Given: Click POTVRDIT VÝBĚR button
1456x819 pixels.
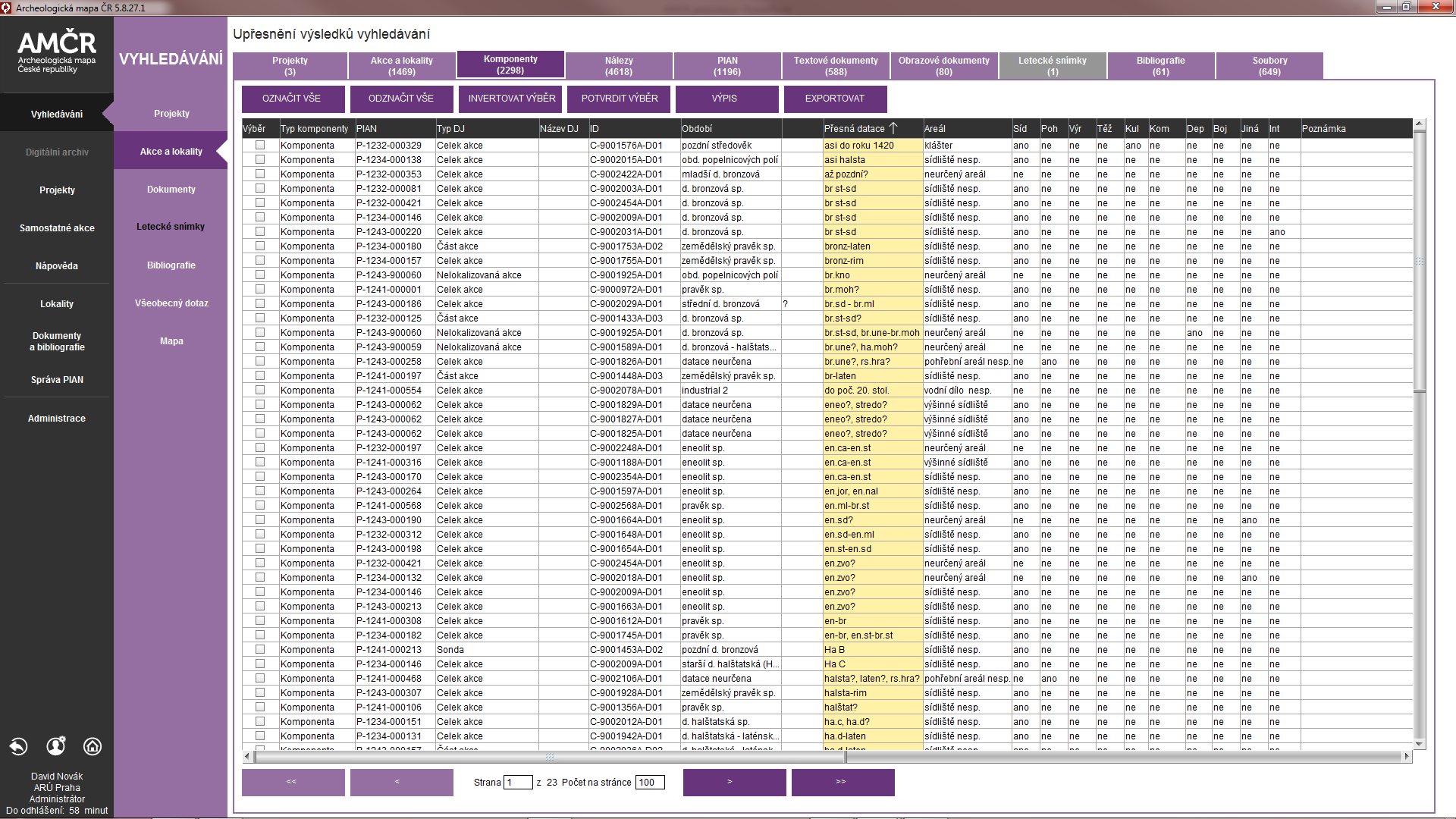Looking at the screenshot, I should tap(619, 99).
